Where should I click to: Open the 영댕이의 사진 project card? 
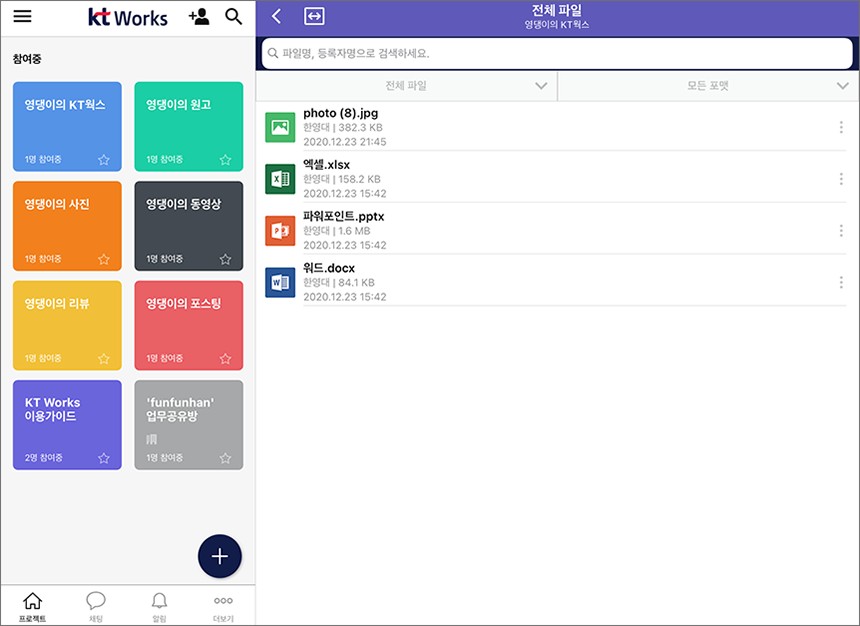(x=67, y=226)
